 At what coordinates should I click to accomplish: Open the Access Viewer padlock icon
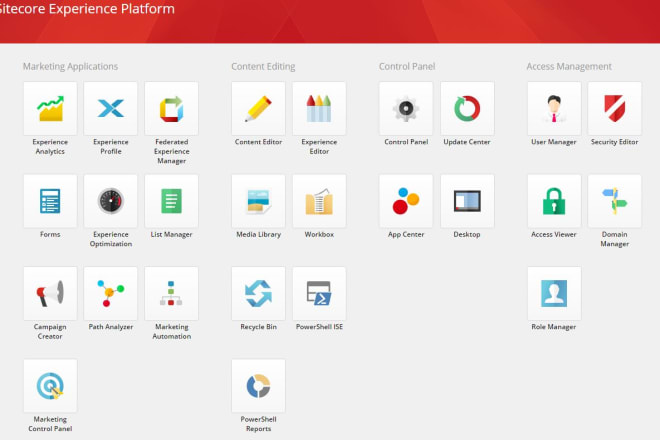tap(554, 201)
